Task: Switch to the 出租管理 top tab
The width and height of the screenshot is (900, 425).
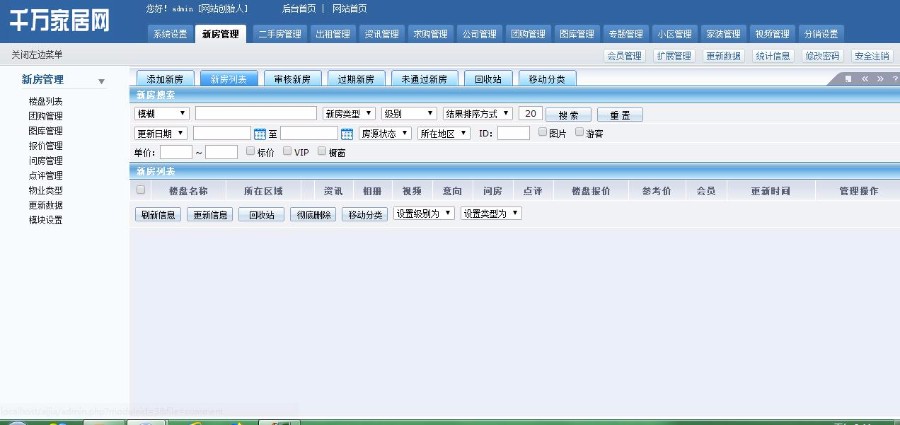Action: point(333,34)
